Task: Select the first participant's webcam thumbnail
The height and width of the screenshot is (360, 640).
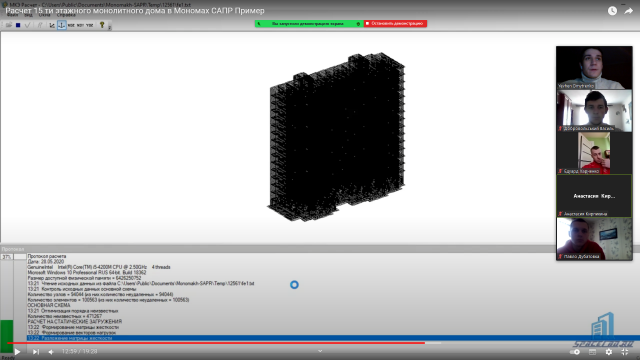Action: (x=594, y=67)
